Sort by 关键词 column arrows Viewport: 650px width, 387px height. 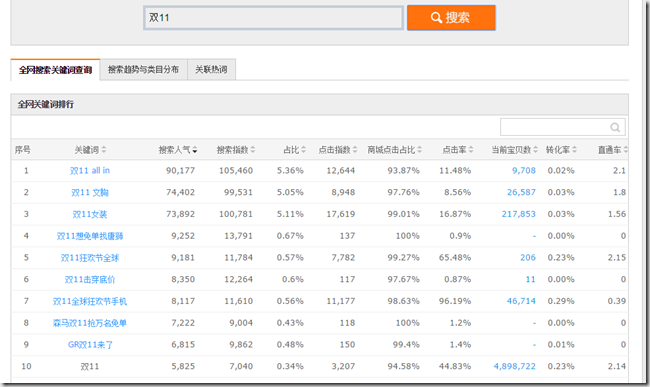pyautogui.click(x=104, y=150)
